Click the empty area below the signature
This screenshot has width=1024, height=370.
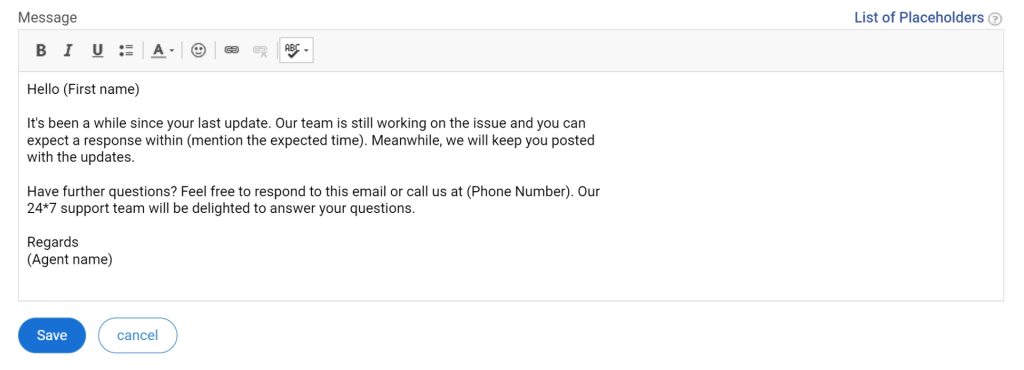(511, 285)
